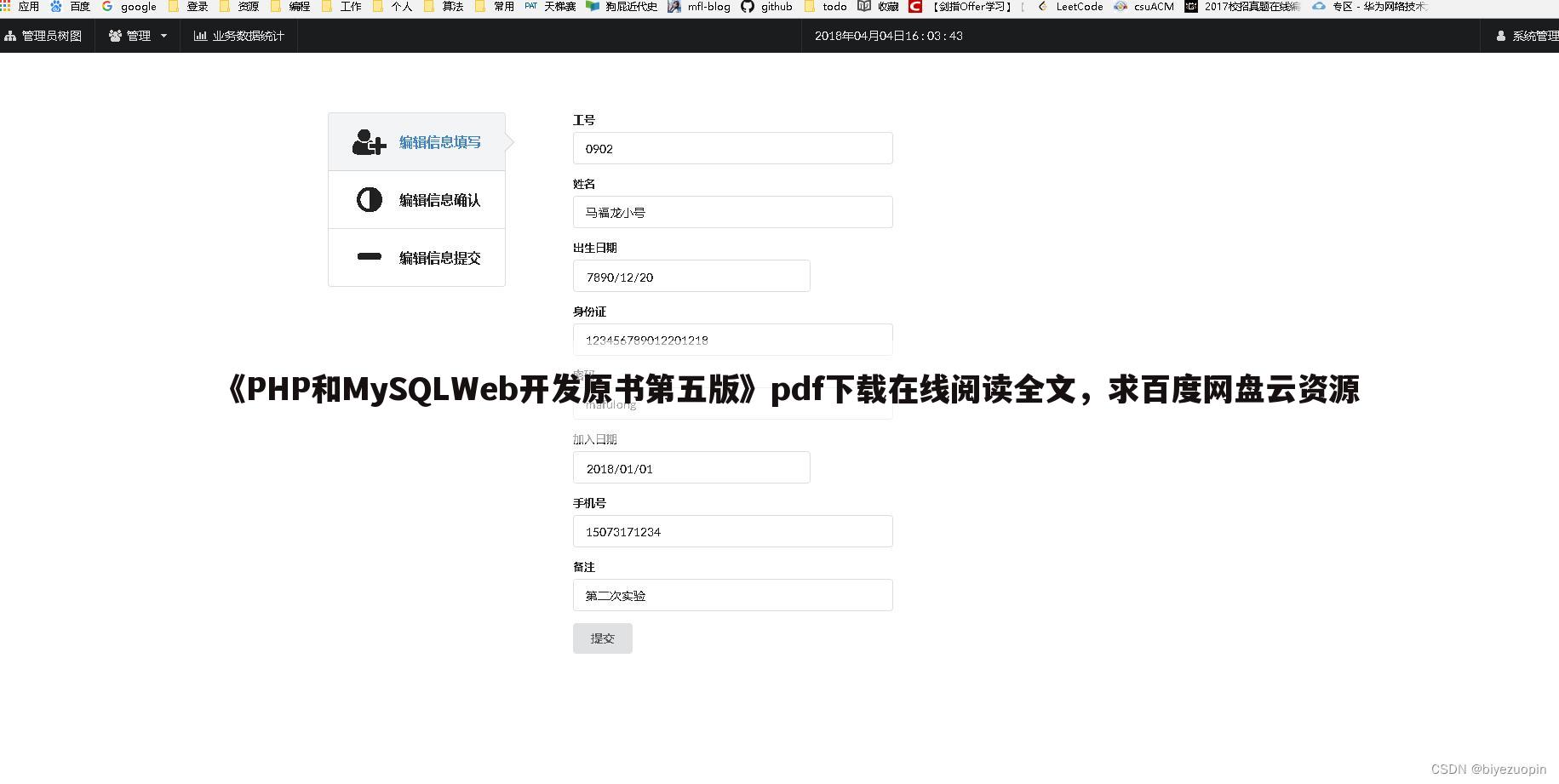Viewport: 1559px width, 784px height.
Task: Open the 资源 bookmark folder
Action: click(x=239, y=7)
